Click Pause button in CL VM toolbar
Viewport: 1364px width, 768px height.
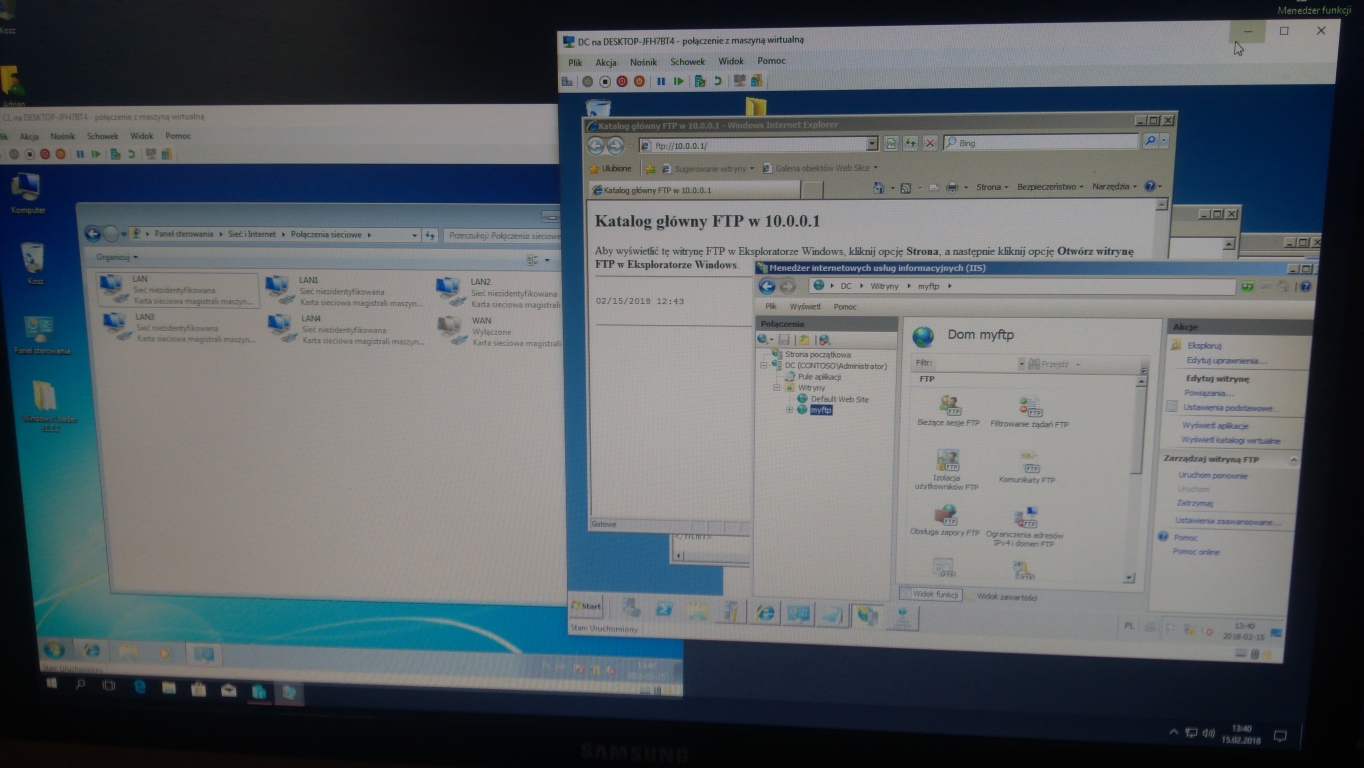point(80,154)
